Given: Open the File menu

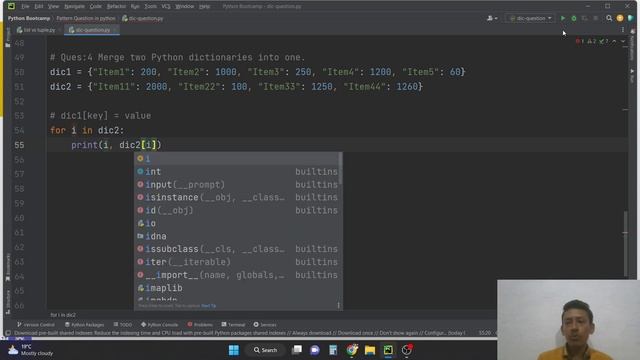Looking at the screenshot, I should 25,6.
